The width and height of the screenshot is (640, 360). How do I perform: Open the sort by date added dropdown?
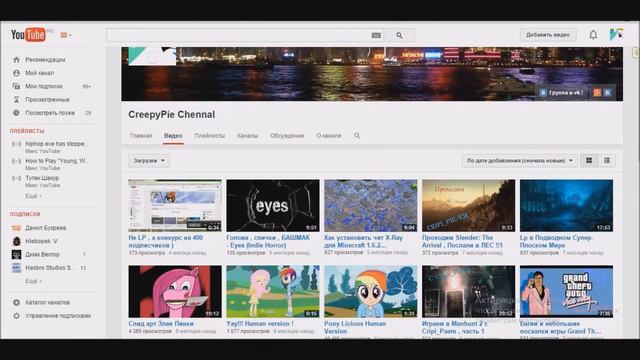pyautogui.click(x=520, y=161)
